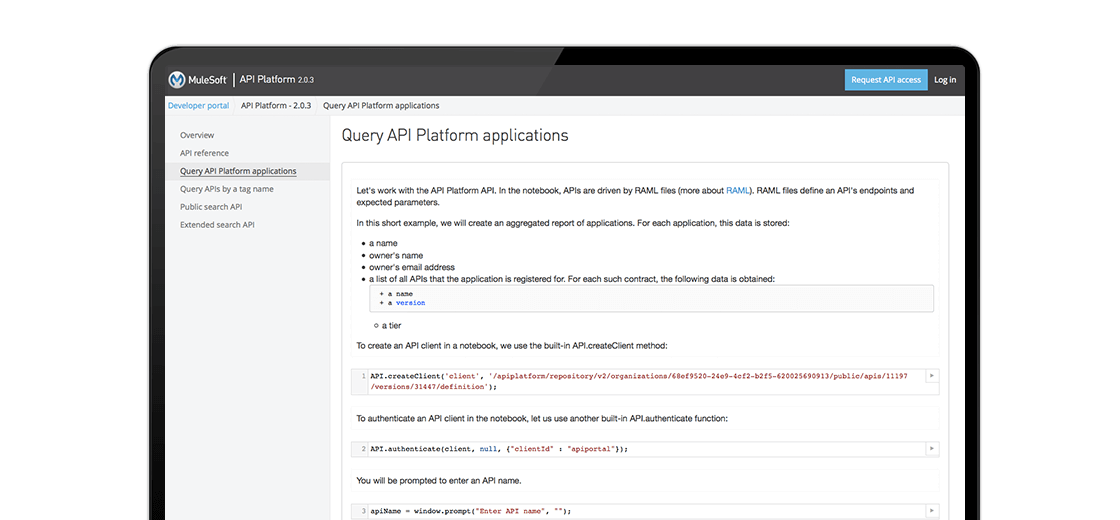Click into API.authenticate code cell
Screen dimensions: 1120x520
coord(646,449)
